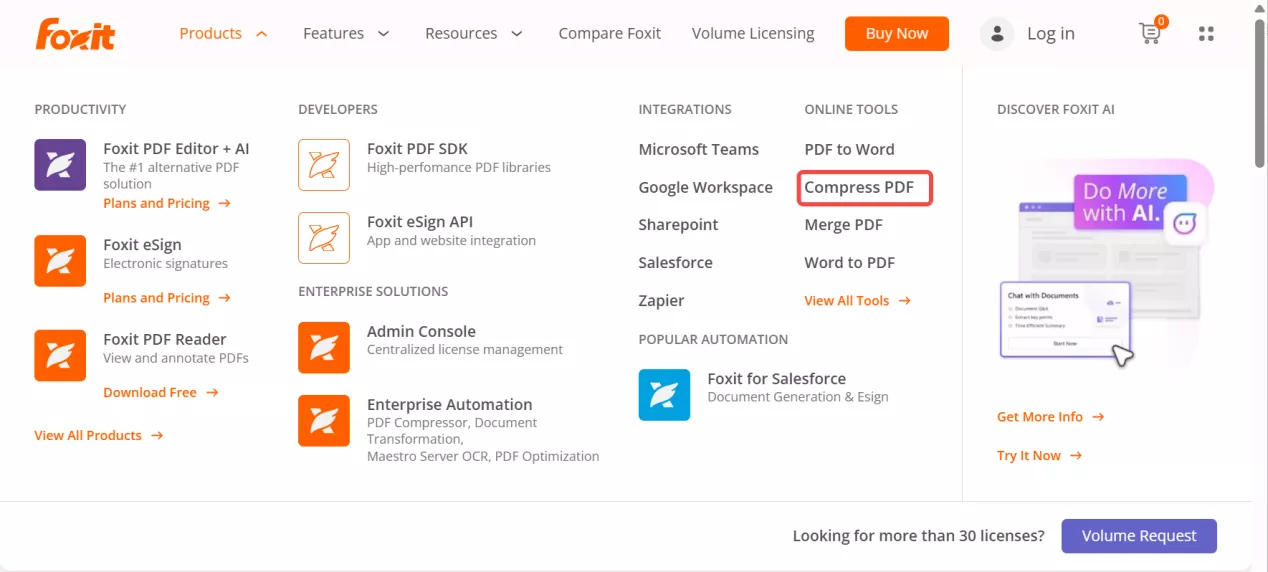Open Compare Foxit menu item
Screen dimensions: 1268x572
click(609, 34)
